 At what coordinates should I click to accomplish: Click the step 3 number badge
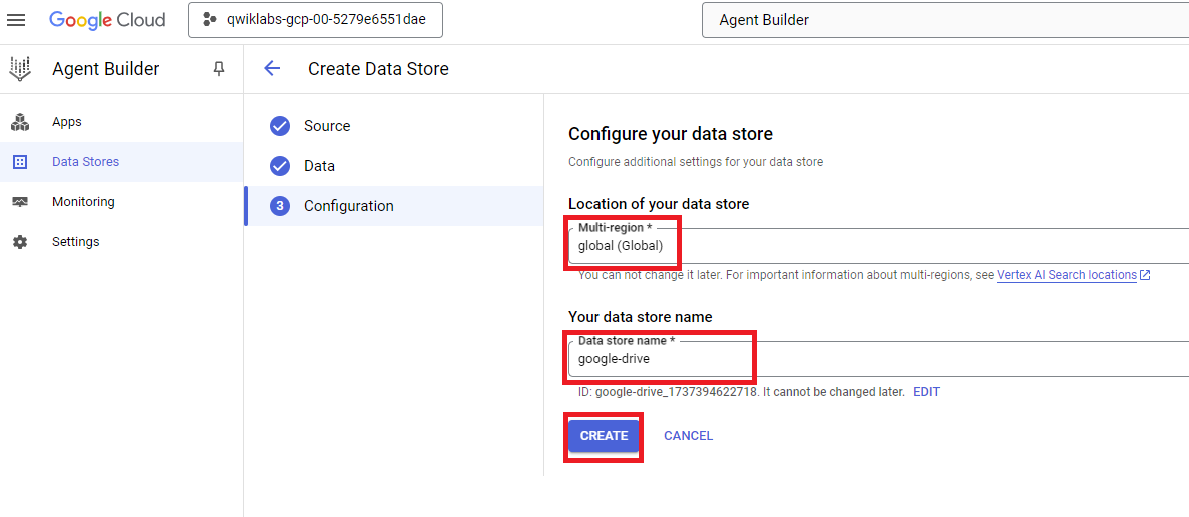(x=280, y=206)
